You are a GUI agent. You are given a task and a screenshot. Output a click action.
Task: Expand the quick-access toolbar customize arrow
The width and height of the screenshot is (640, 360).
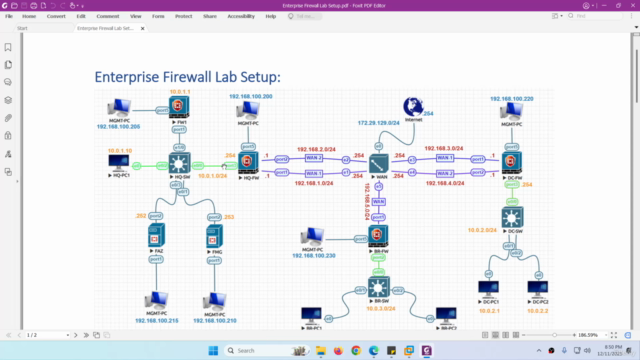(x=82, y=6)
